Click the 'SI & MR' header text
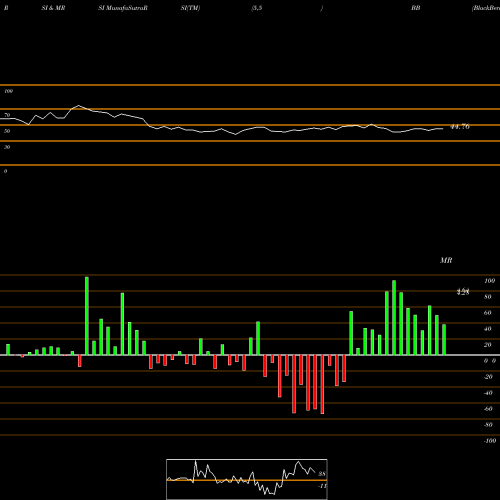This screenshot has height=500, width=500. [x=53, y=8]
